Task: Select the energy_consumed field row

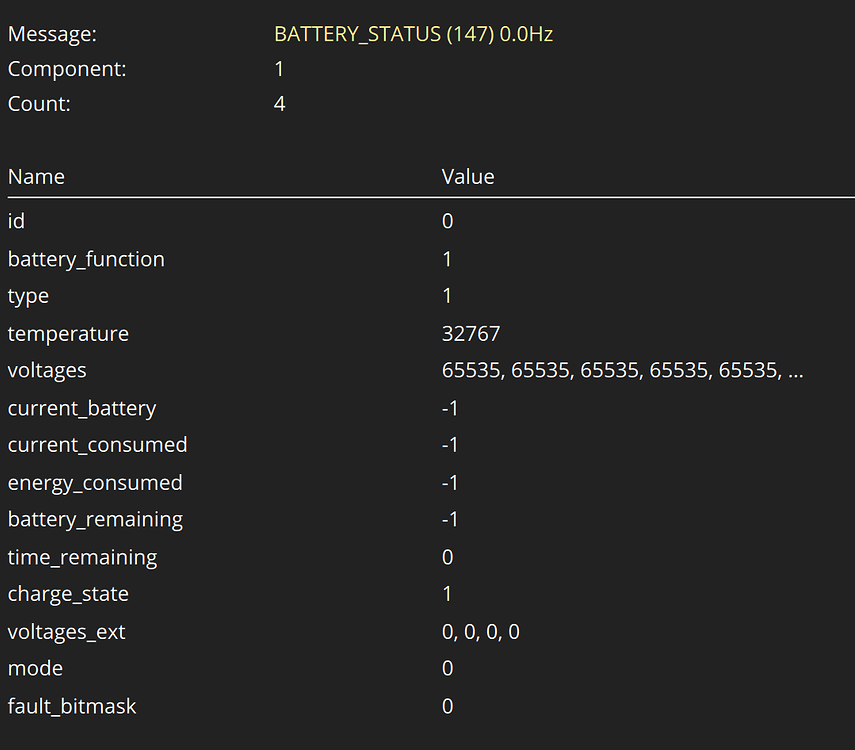Action: [x=94, y=482]
